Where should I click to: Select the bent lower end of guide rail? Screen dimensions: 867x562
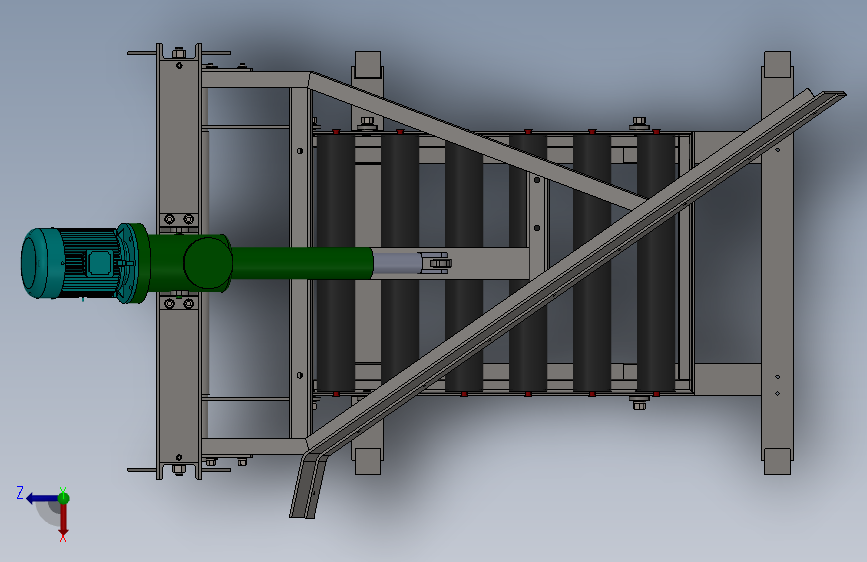[309, 485]
